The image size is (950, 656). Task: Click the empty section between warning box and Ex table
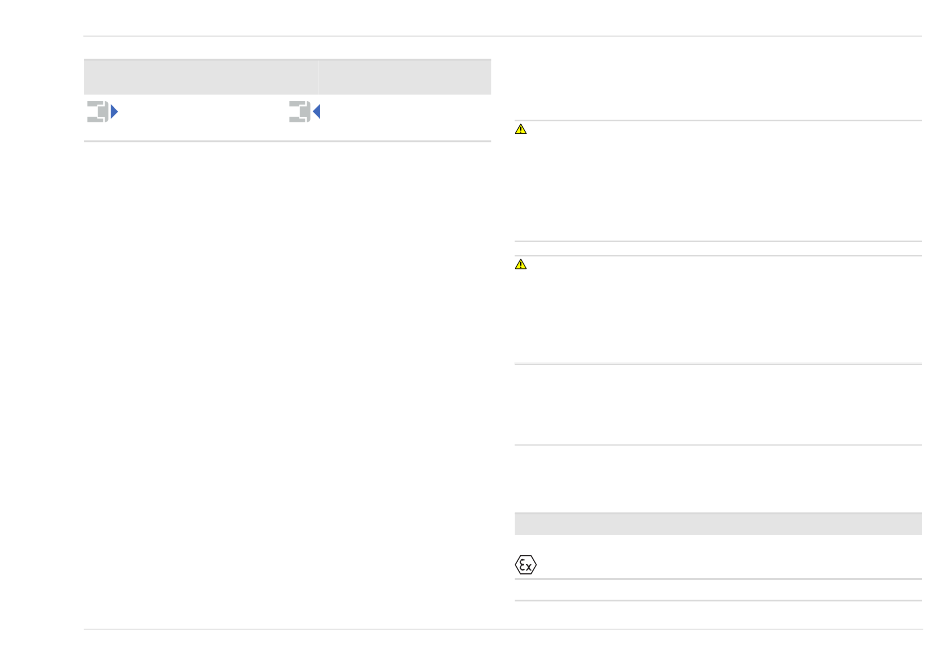pyautogui.click(x=718, y=405)
